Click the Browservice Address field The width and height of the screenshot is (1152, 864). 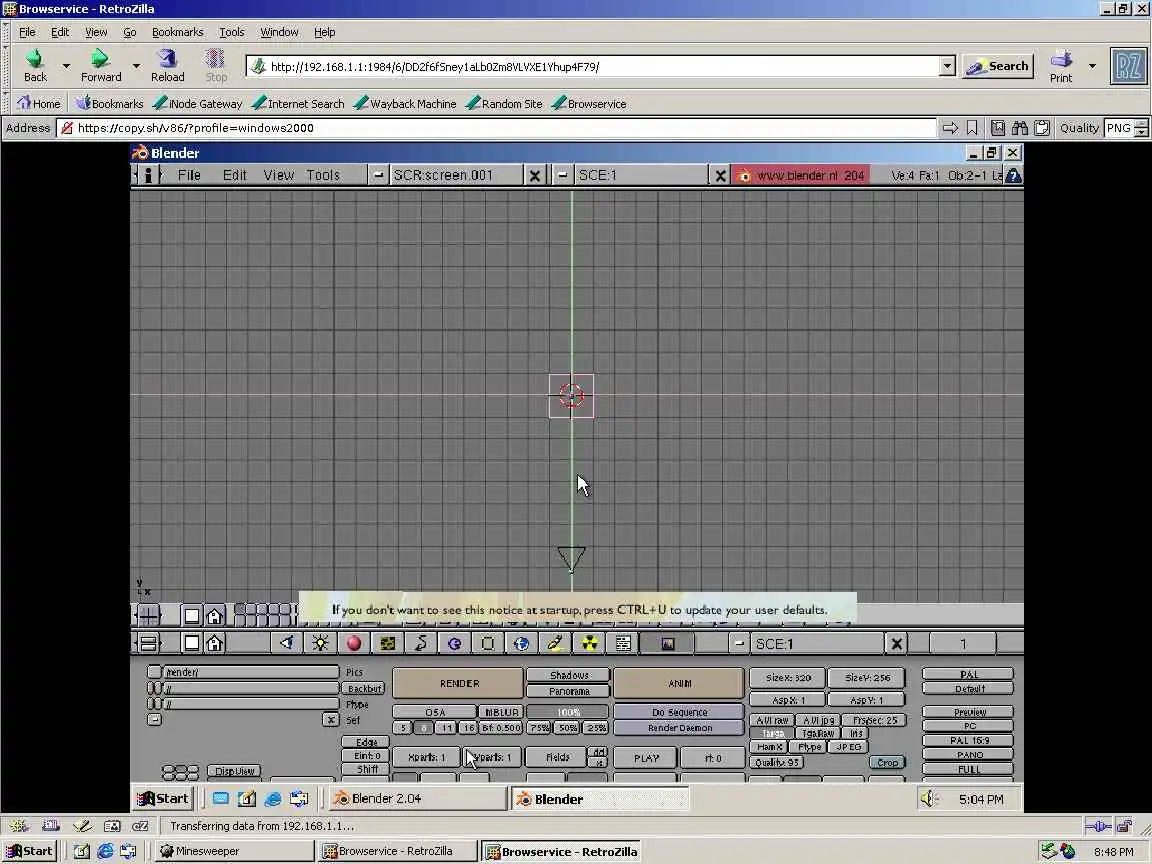[497, 128]
